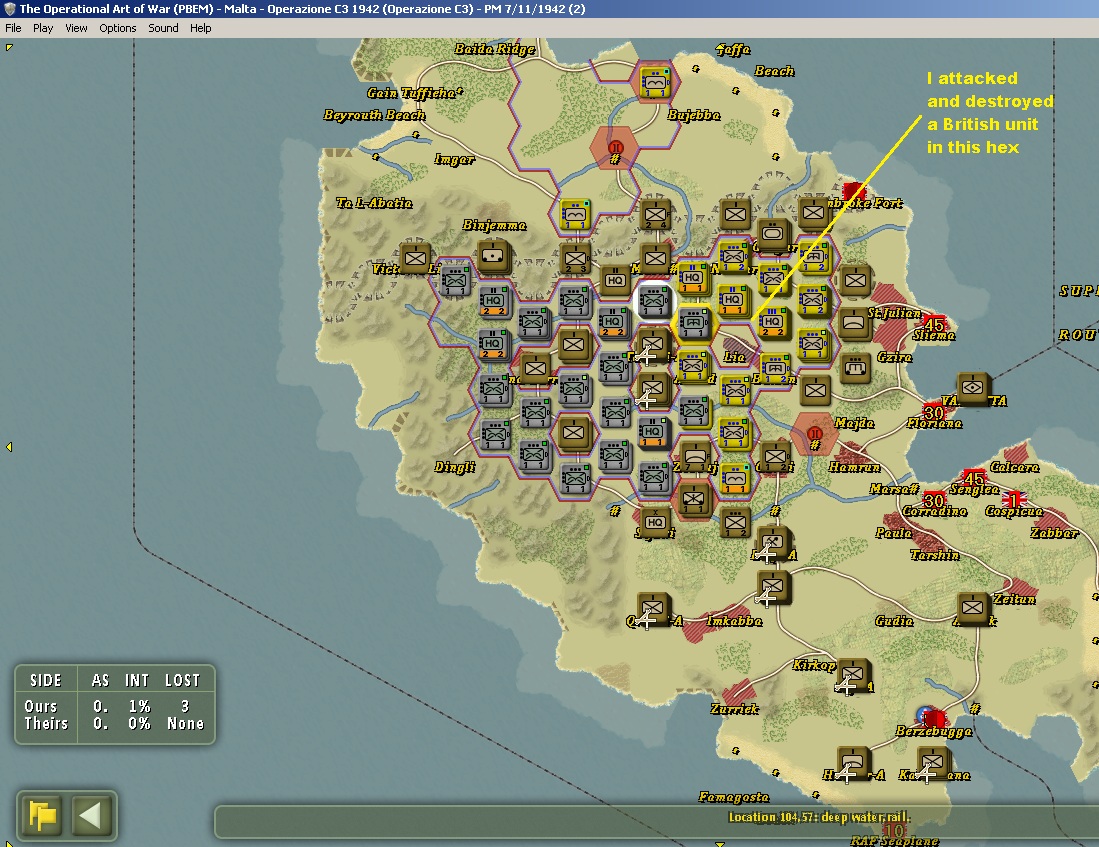Viewport: 1099px width, 847px height.
Task: Click the red 30 objective marker at Floriana
Action: coord(934,412)
